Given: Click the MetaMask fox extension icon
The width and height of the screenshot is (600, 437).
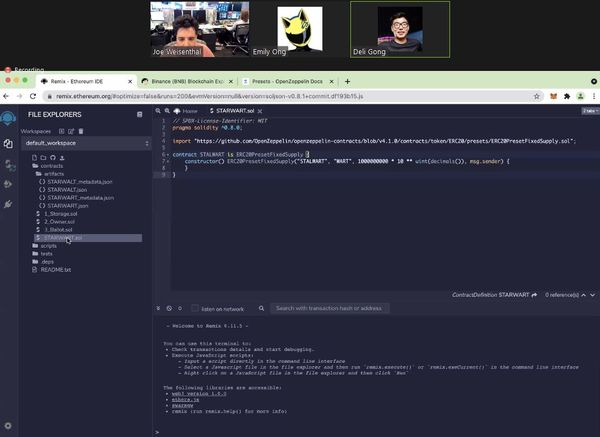Looking at the screenshot, I should [x=552, y=96].
